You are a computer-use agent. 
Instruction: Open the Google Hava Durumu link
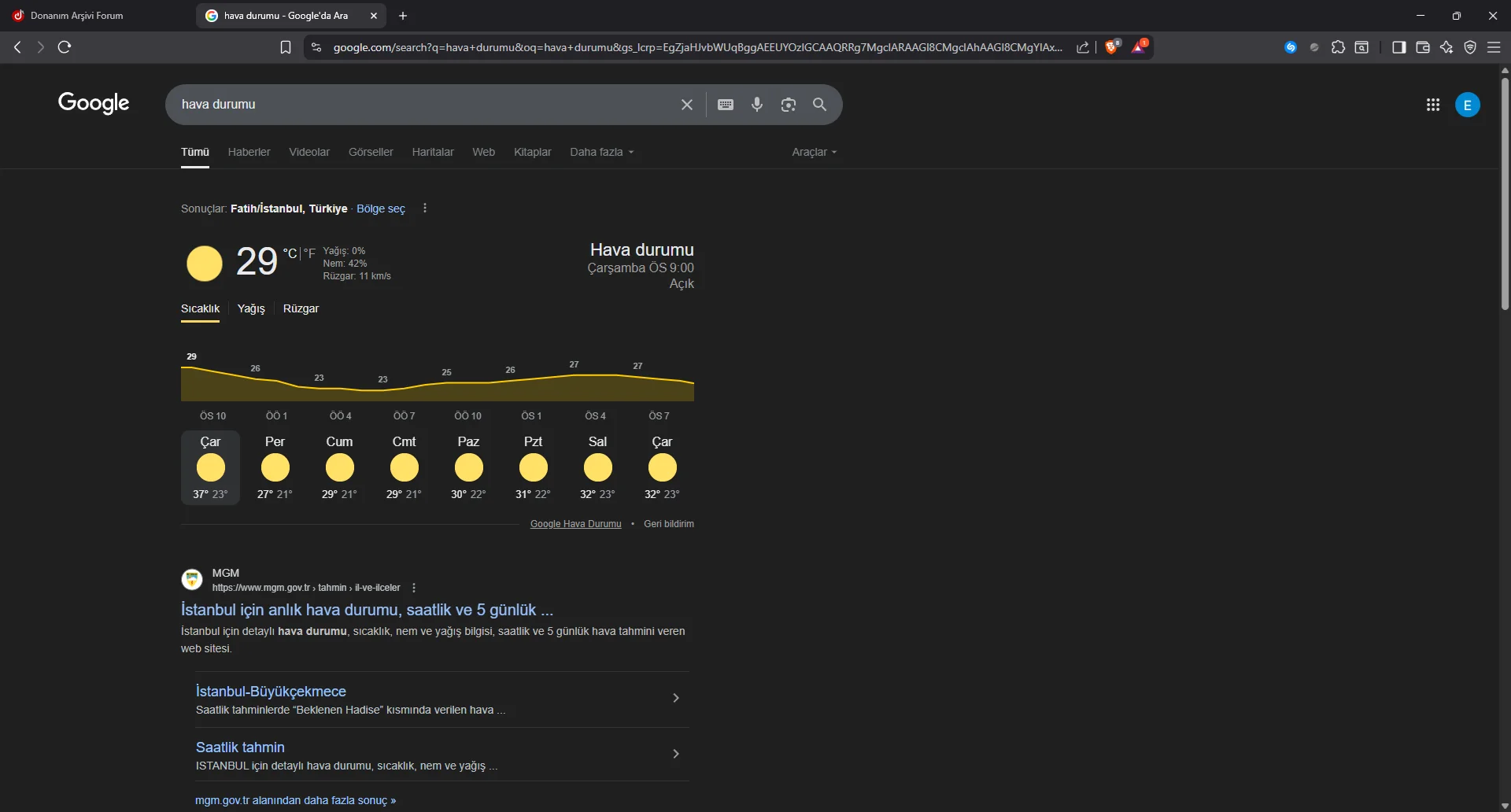click(x=576, y=524)
